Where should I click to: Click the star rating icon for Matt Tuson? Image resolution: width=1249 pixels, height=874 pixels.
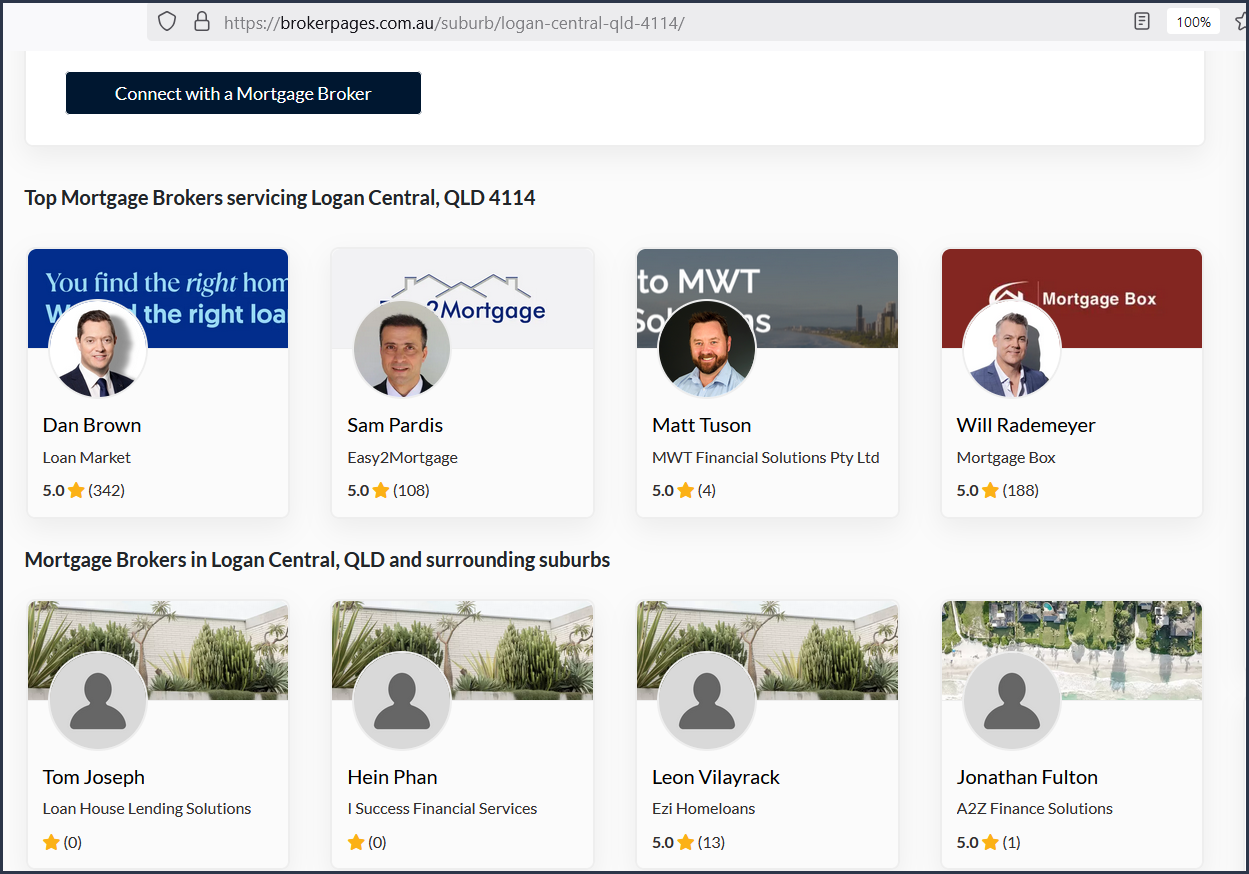click(x=685, y=490)
